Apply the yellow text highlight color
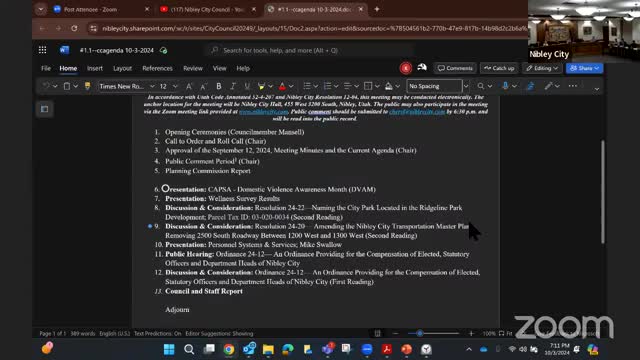Viewport: 640px width, 360px height. tap(261, 86)
